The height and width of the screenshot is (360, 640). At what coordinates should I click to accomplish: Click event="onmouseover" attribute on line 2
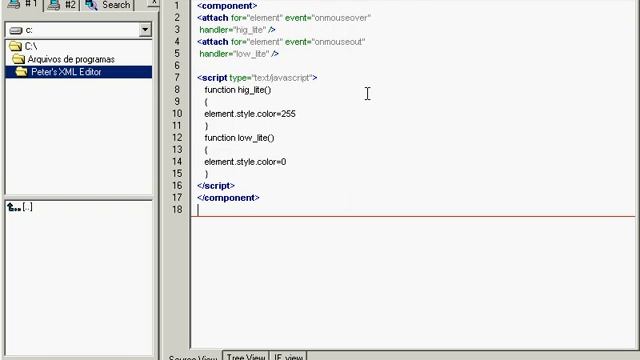328,18
